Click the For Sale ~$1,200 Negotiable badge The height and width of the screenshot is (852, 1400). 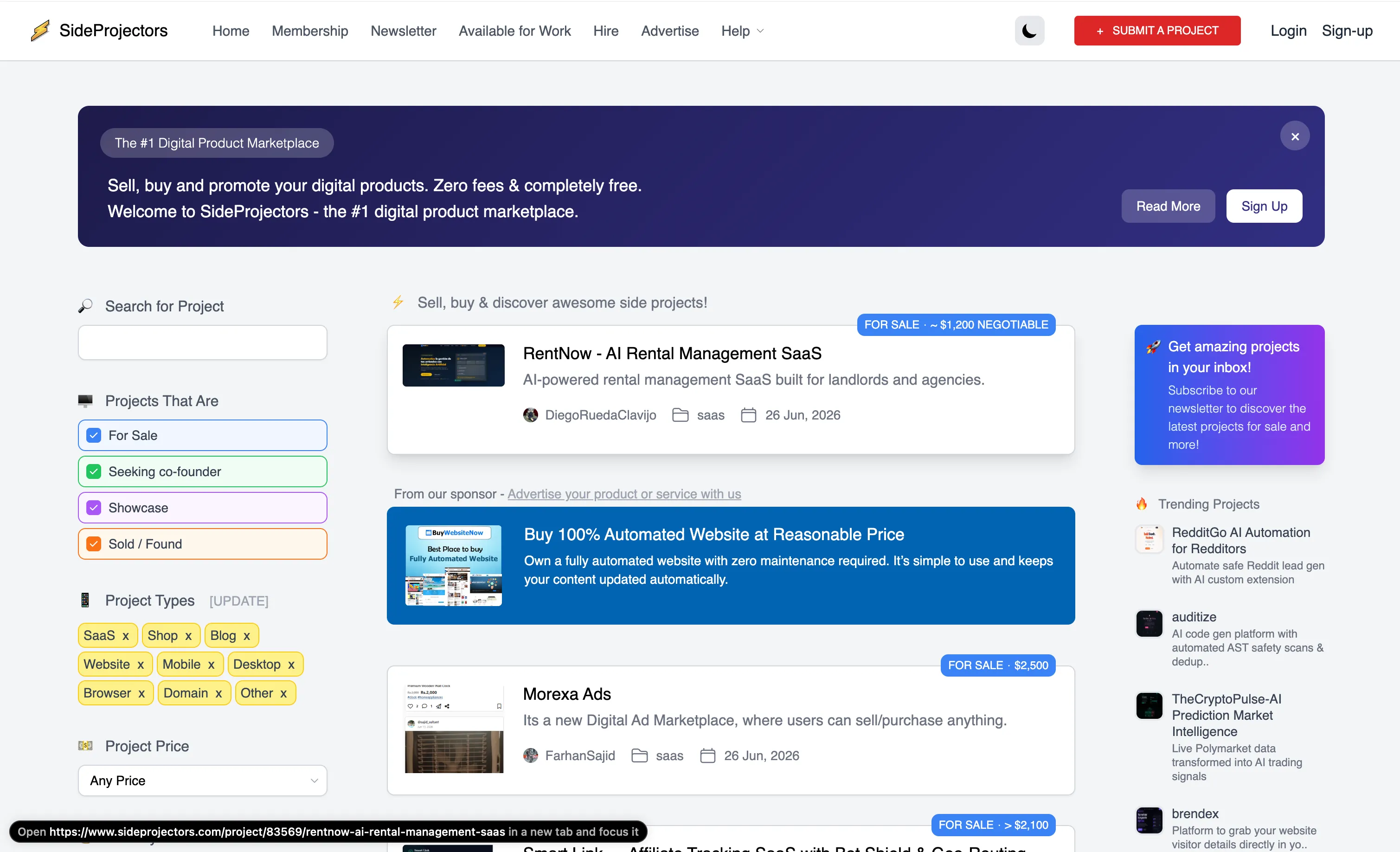pyautogui.click(x=956, y=325)
